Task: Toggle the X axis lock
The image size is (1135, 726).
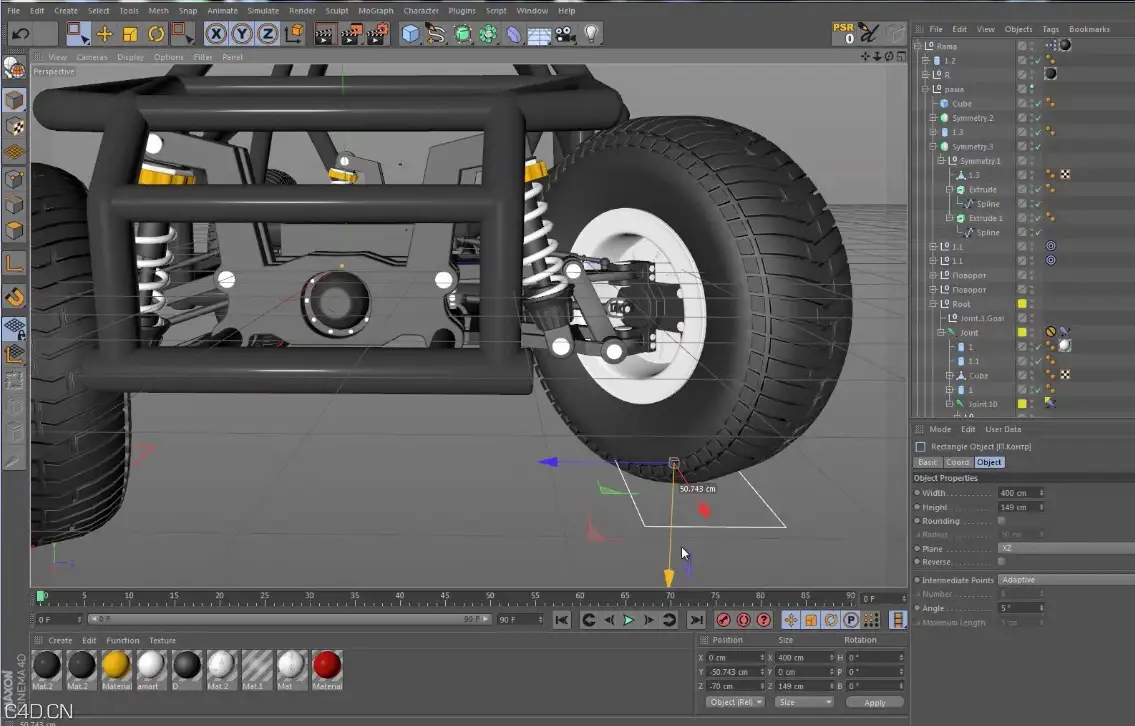Action: point(216,34)
